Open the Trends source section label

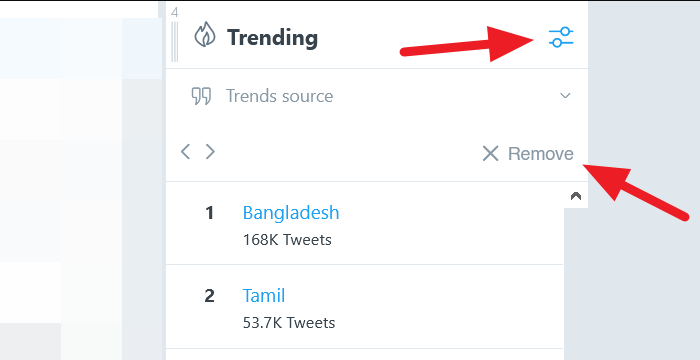pyautogui.click(x=279, y=96)
